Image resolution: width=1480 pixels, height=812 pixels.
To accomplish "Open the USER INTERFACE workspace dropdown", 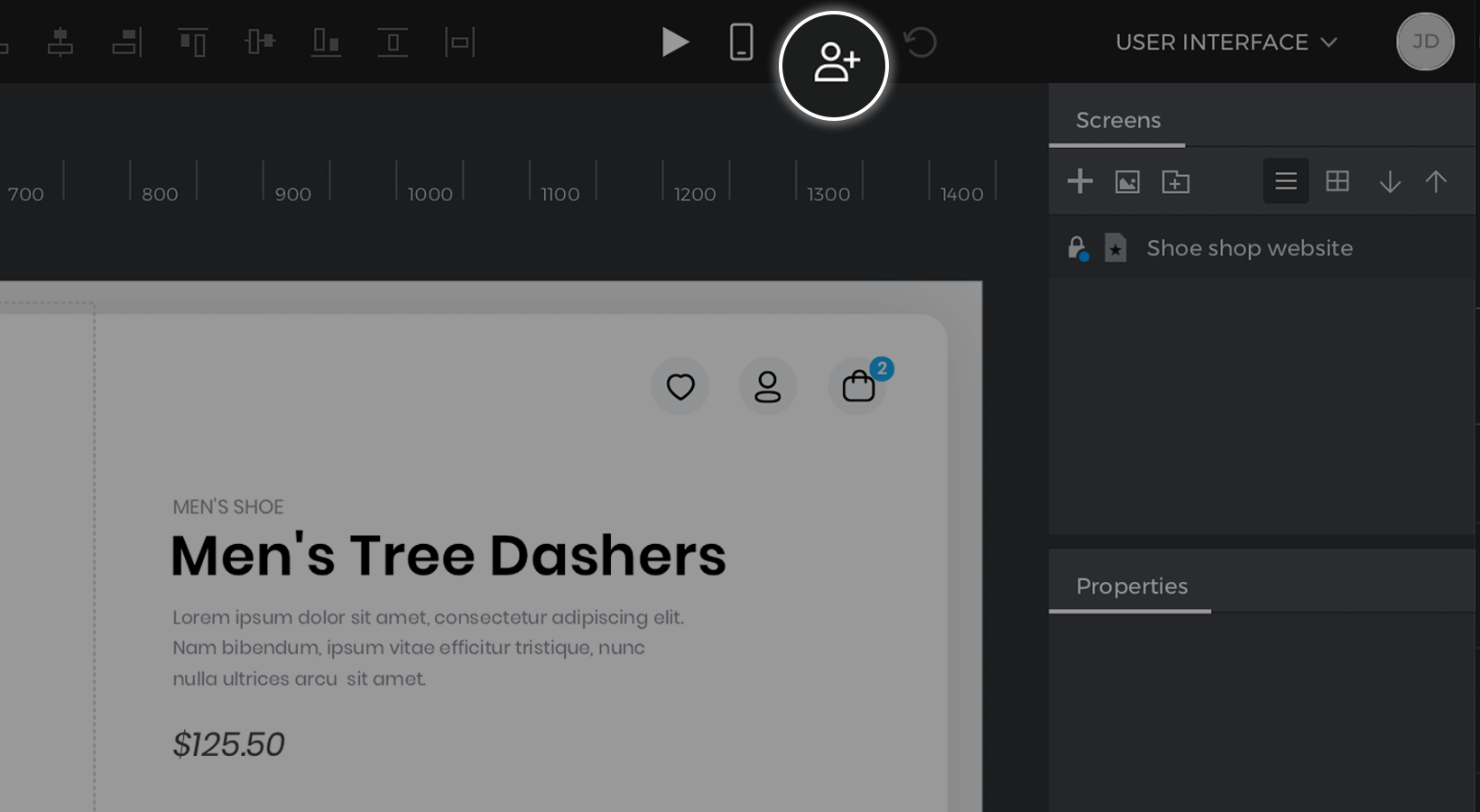I will point(1226,42).
